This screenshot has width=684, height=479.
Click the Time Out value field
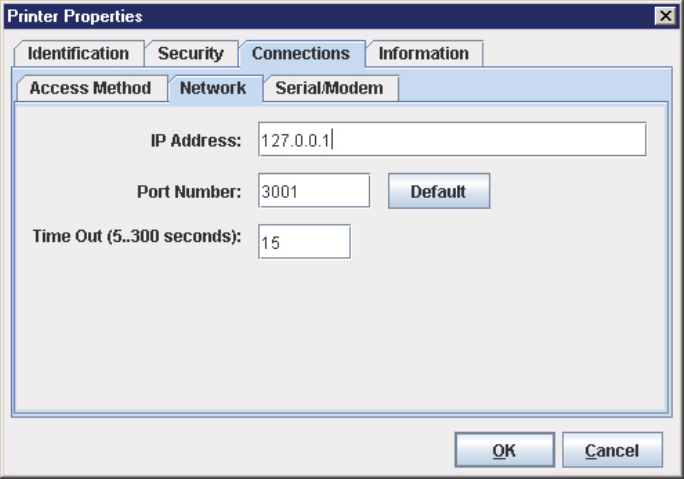click(x=303, y=242)
